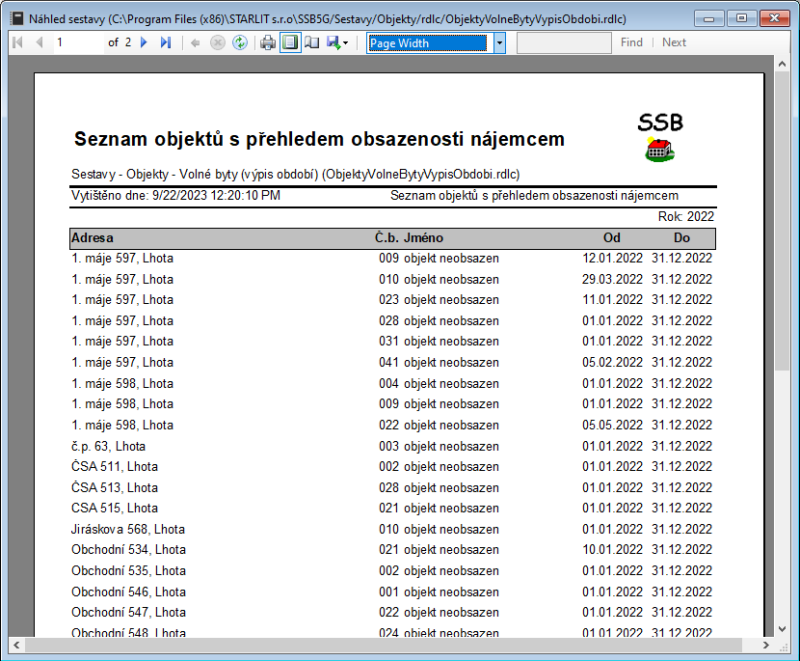Click the Find button

pyautogui.click(x=632, y=42)
